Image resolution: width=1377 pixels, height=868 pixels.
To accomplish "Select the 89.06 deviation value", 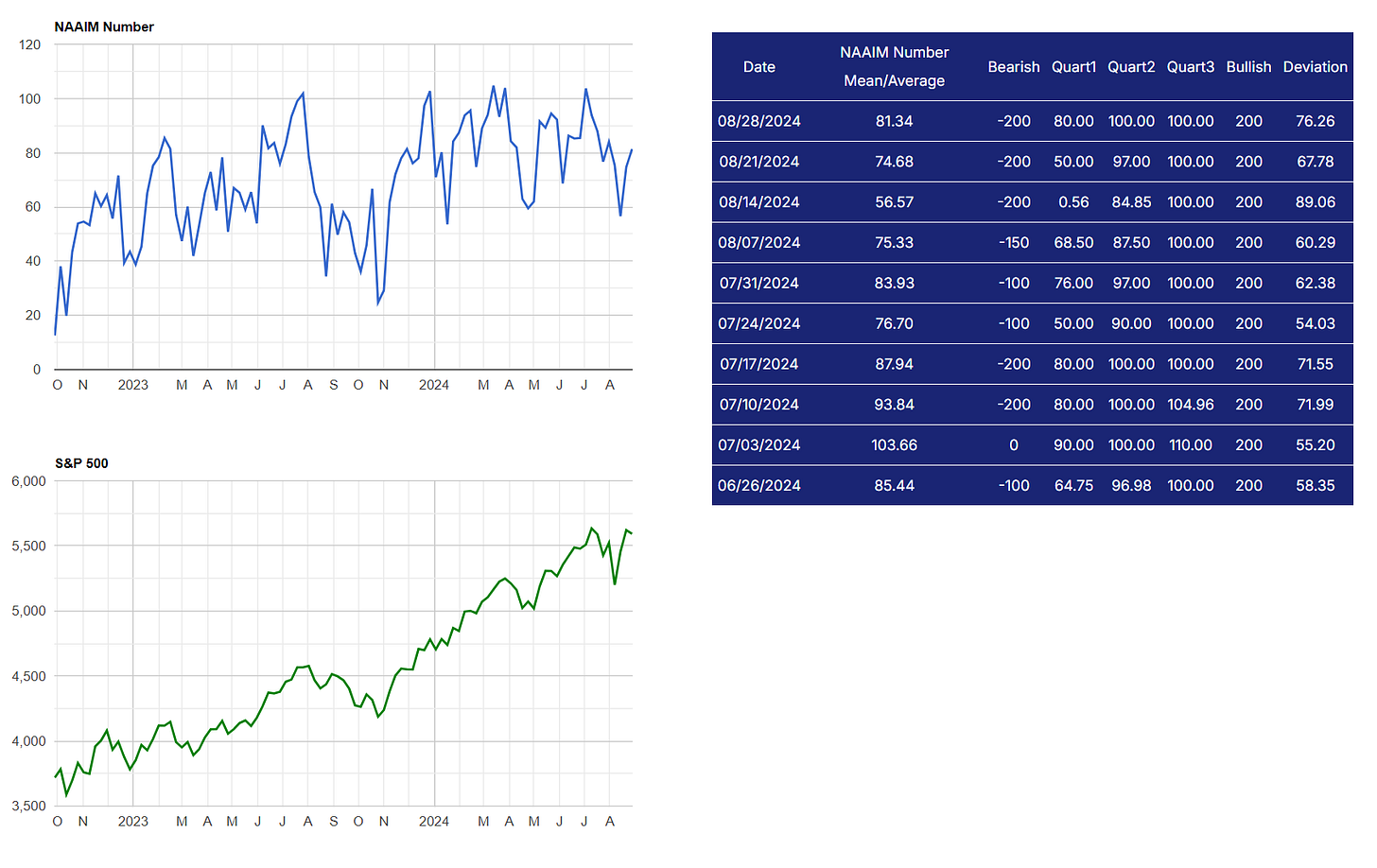I will pos(1315,202).
